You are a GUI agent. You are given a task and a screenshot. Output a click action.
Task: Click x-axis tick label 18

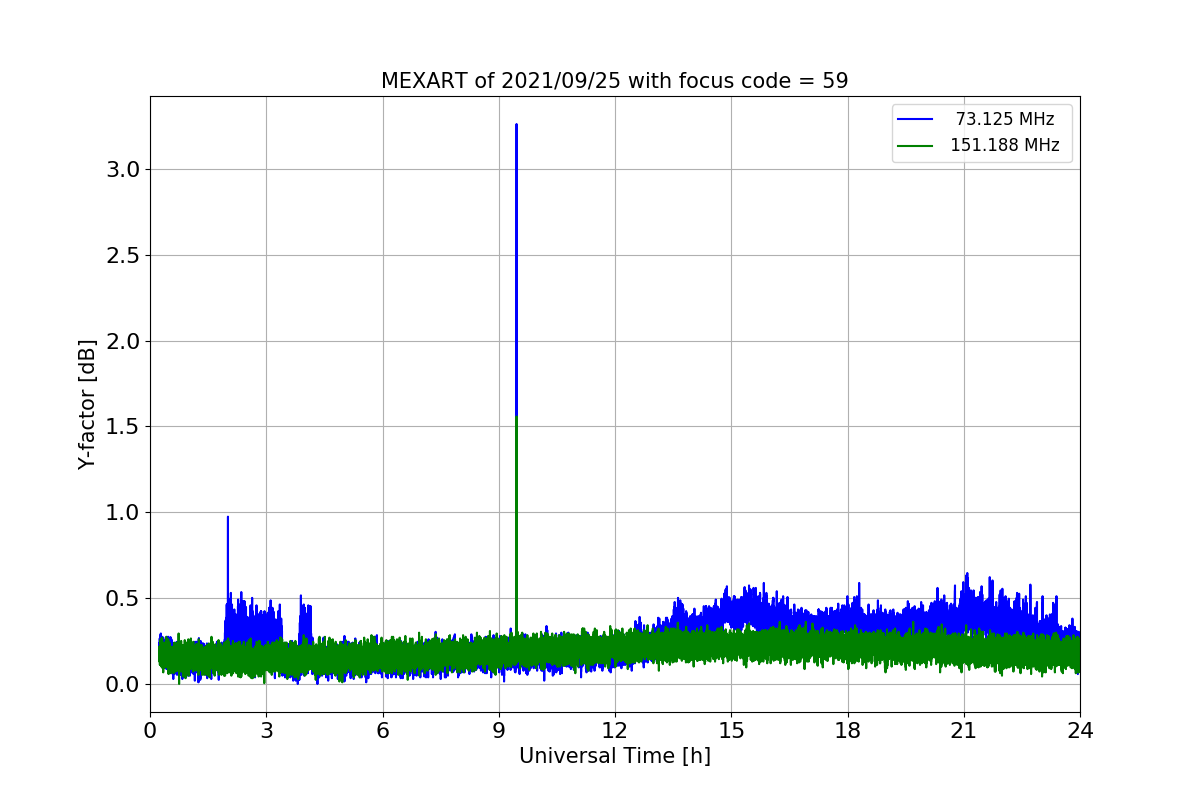coord(848,731)
